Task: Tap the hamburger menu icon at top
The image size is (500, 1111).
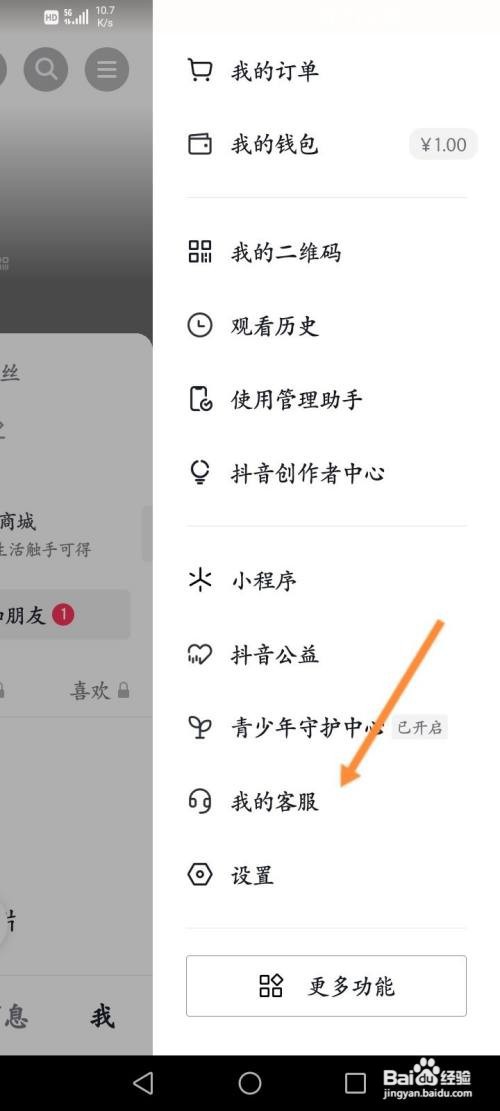Action: (x=107, y=69)
